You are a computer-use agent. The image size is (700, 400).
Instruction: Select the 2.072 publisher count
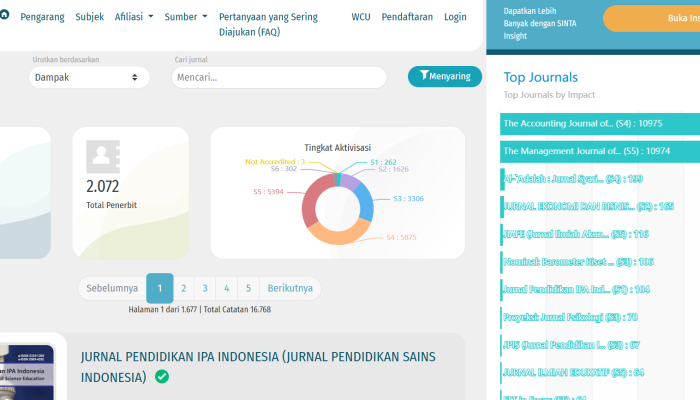(103, 186)
